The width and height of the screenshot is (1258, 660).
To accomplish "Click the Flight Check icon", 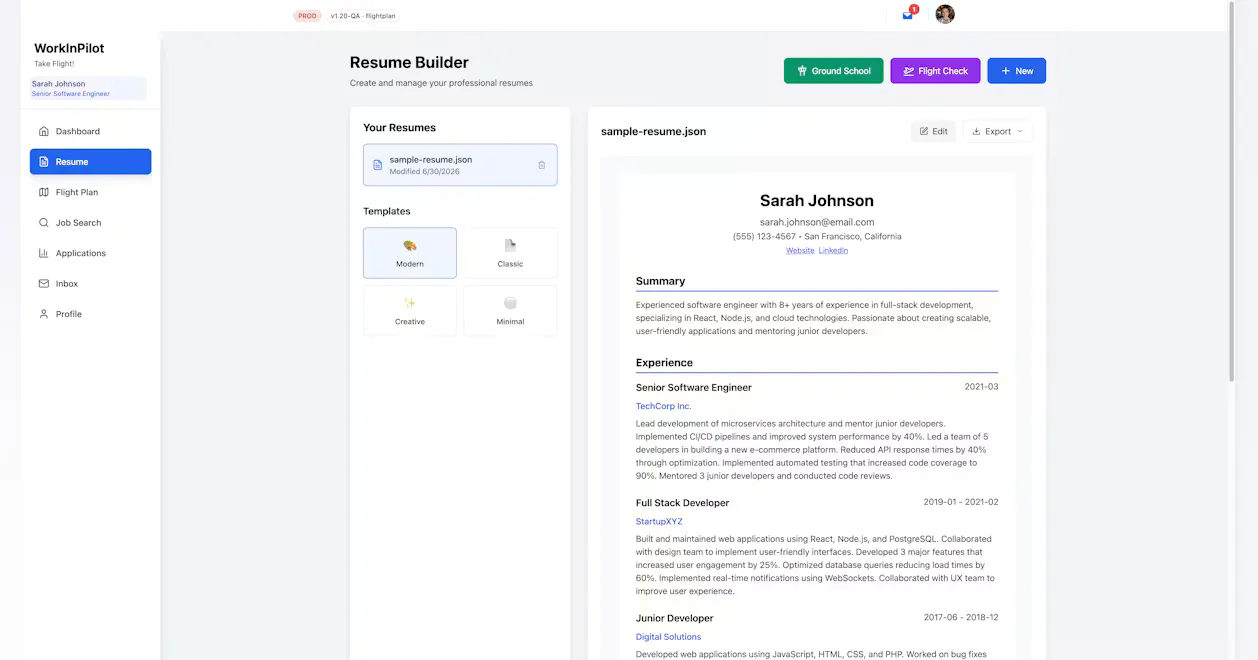I will click(x=909, y=71).
